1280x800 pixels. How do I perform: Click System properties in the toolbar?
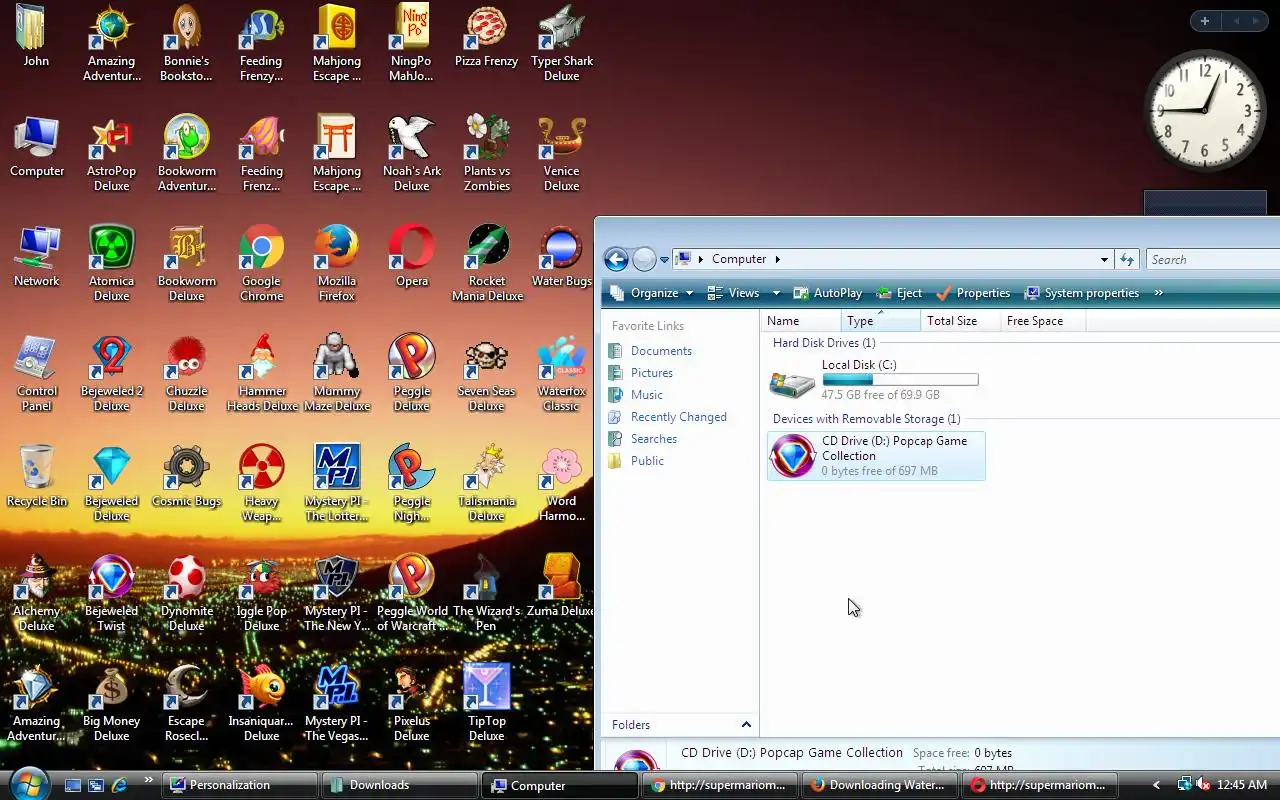pos(1081,293)
